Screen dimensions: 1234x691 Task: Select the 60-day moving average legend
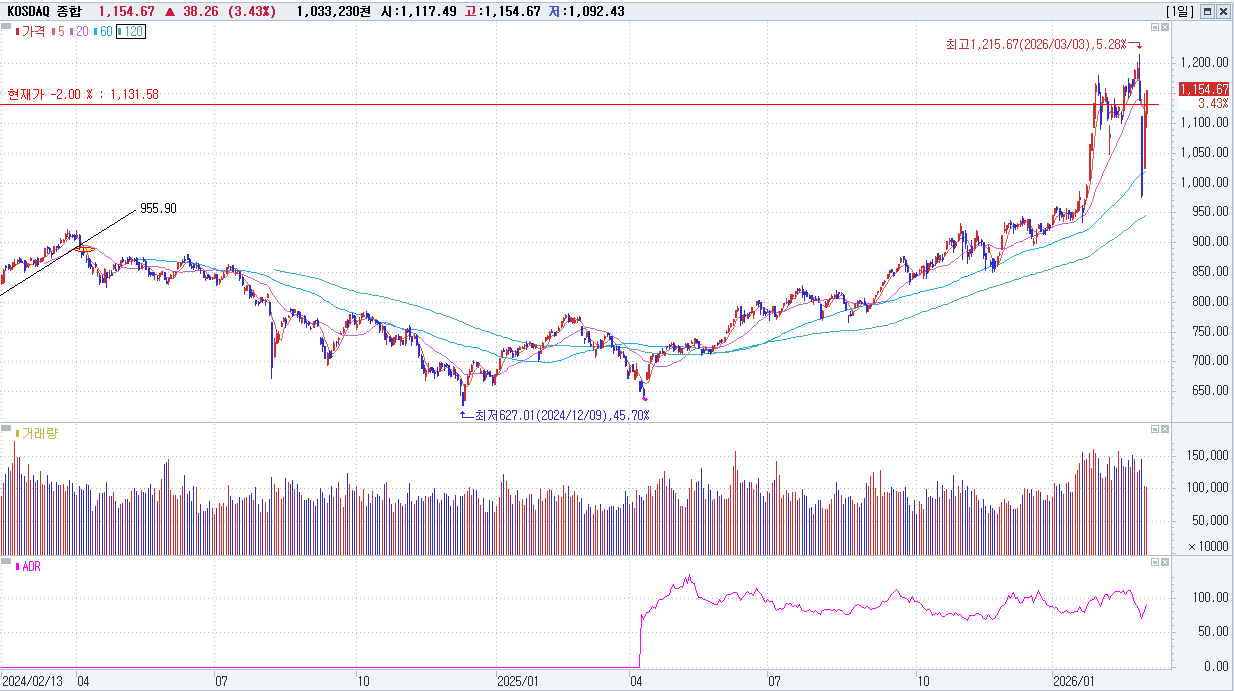(x=103, y=31)
